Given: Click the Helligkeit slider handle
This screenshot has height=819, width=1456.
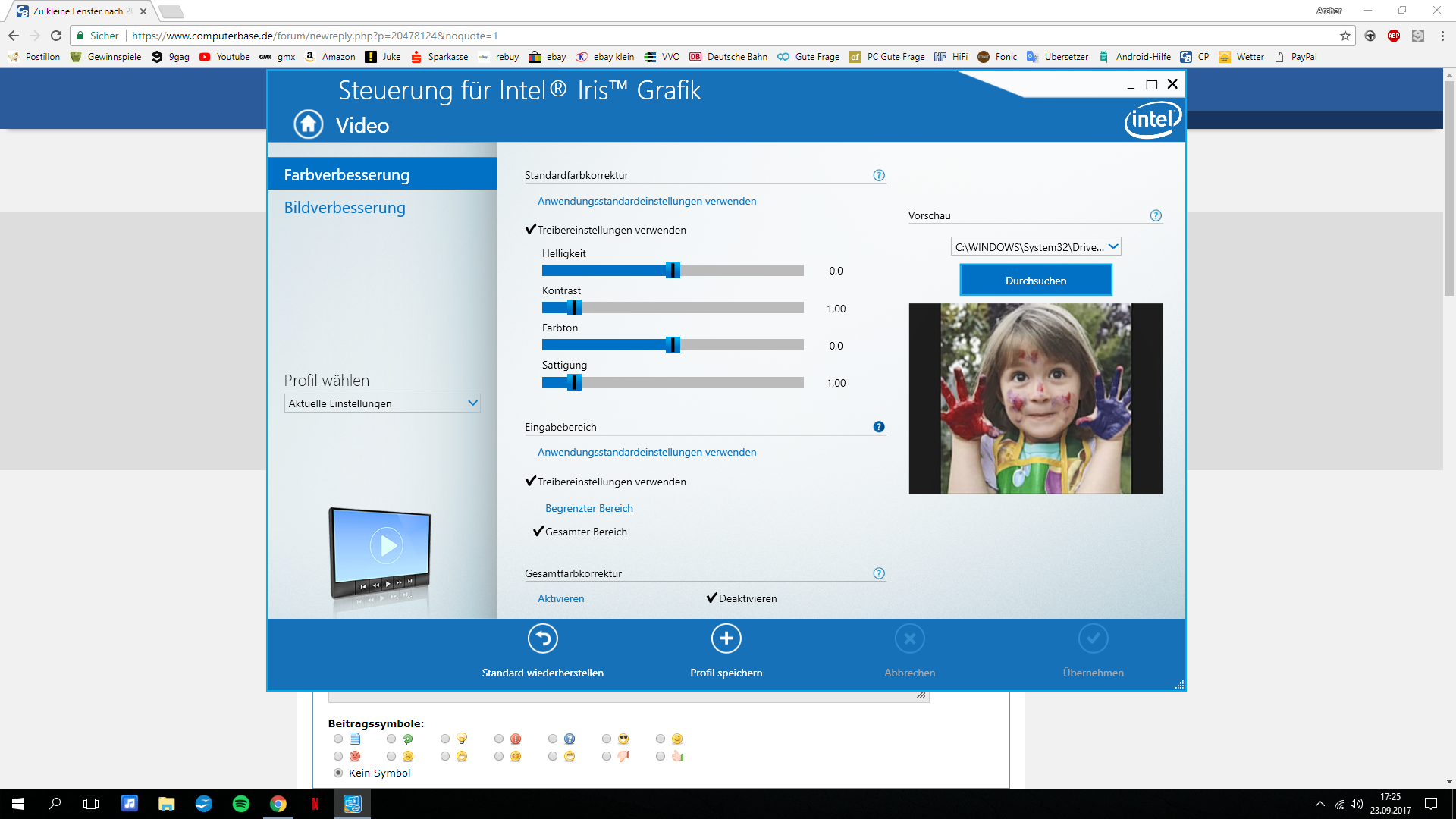Looking at the screenshot, I should 673,271.
